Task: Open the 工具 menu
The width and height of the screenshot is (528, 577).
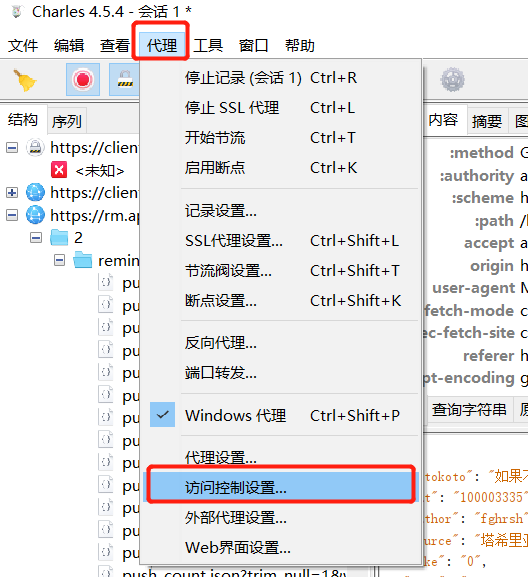Action: (208, 46)
